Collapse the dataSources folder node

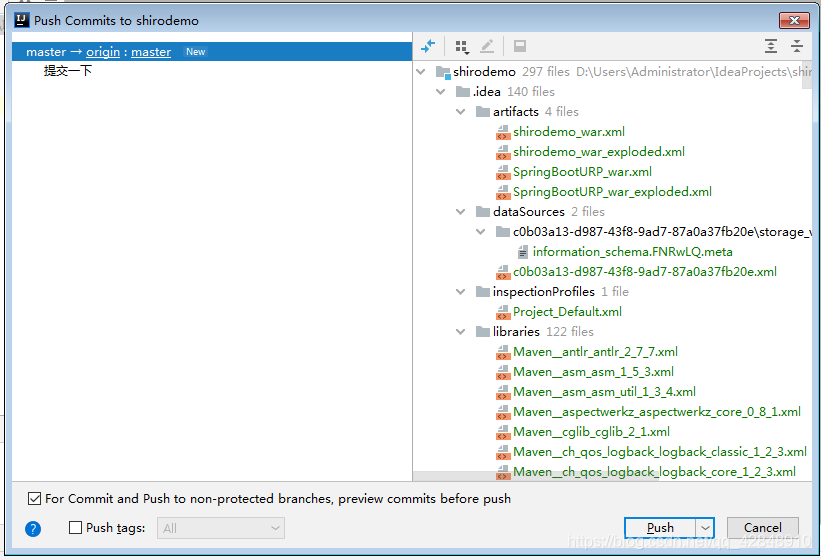tap(461, 211)
